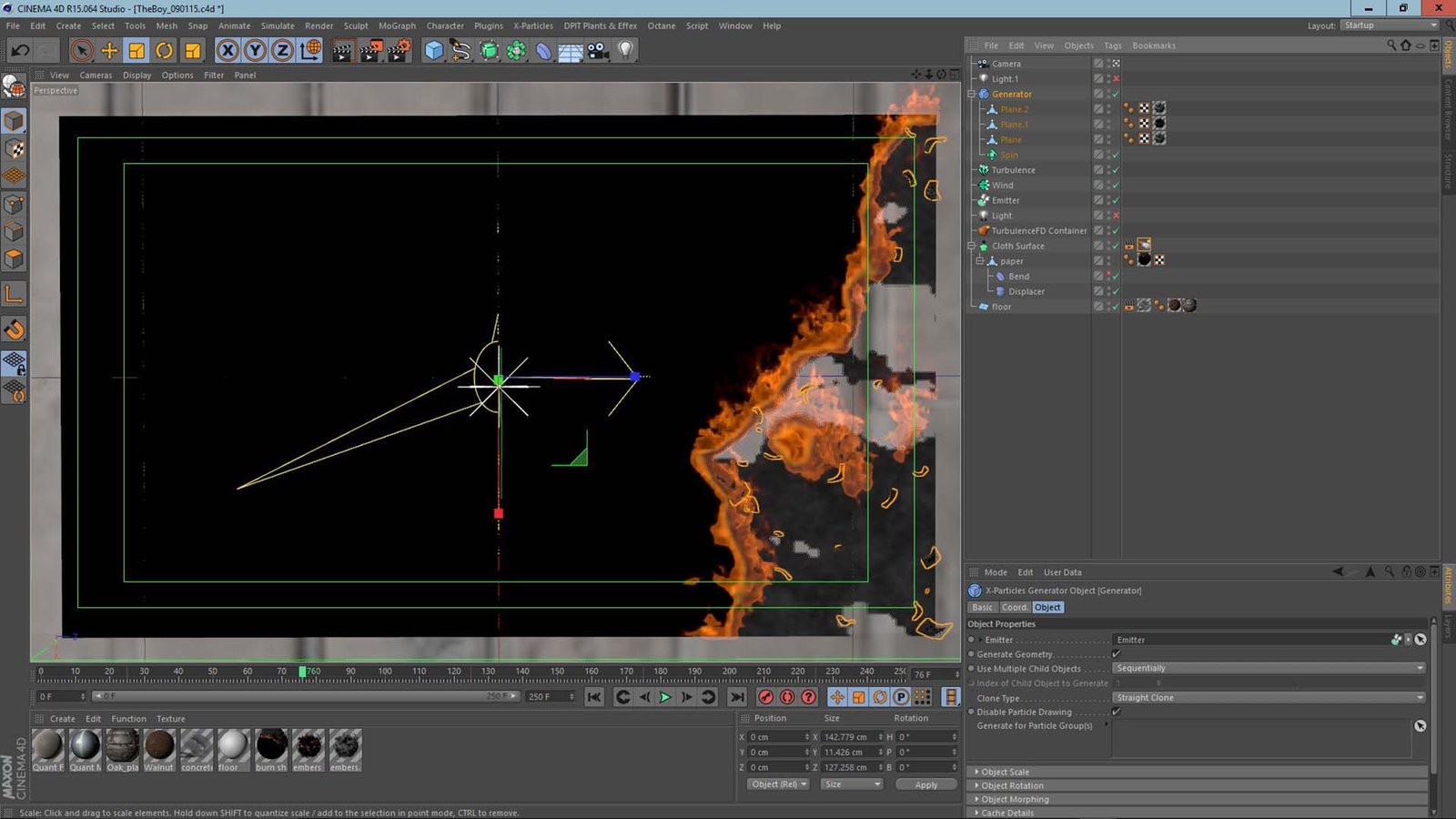Add a light object from toolbar
This screenshot has width=1456, height=819.
[x=625, y=51]
